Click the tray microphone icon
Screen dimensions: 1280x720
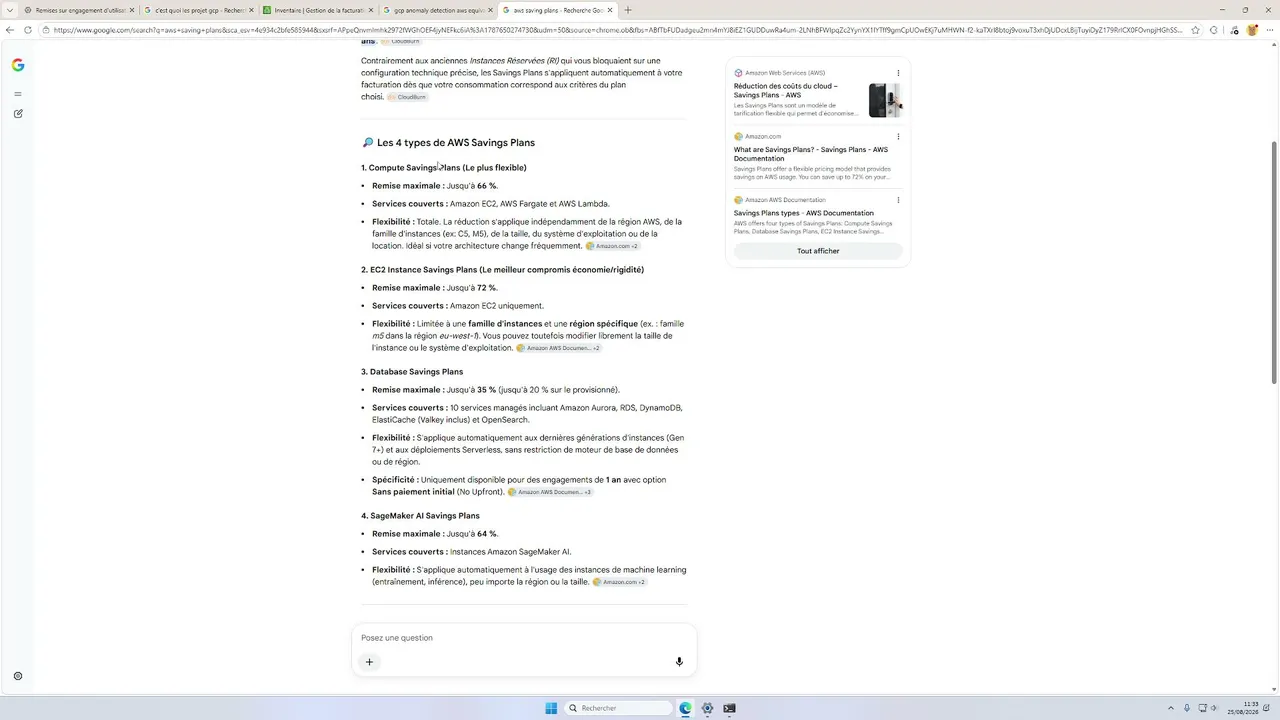(1187, 708)
